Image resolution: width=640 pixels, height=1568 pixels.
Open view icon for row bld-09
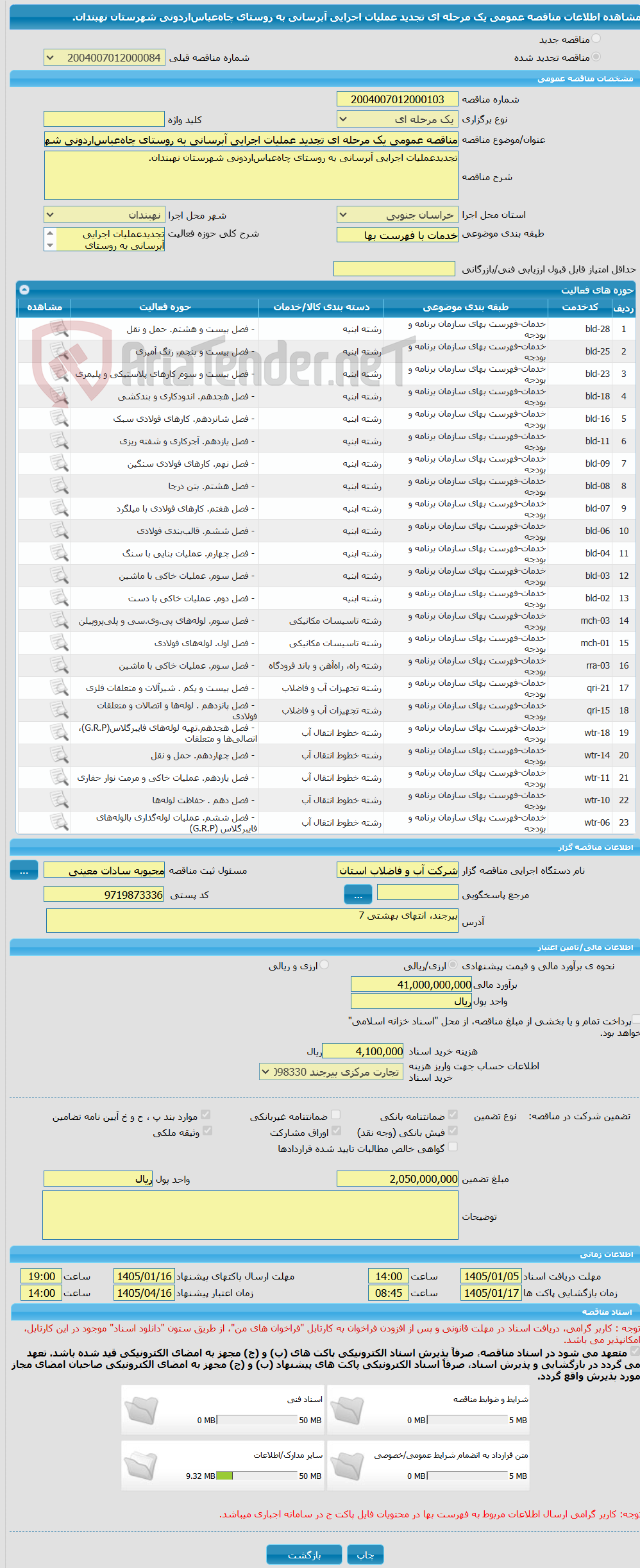(59, 463)
